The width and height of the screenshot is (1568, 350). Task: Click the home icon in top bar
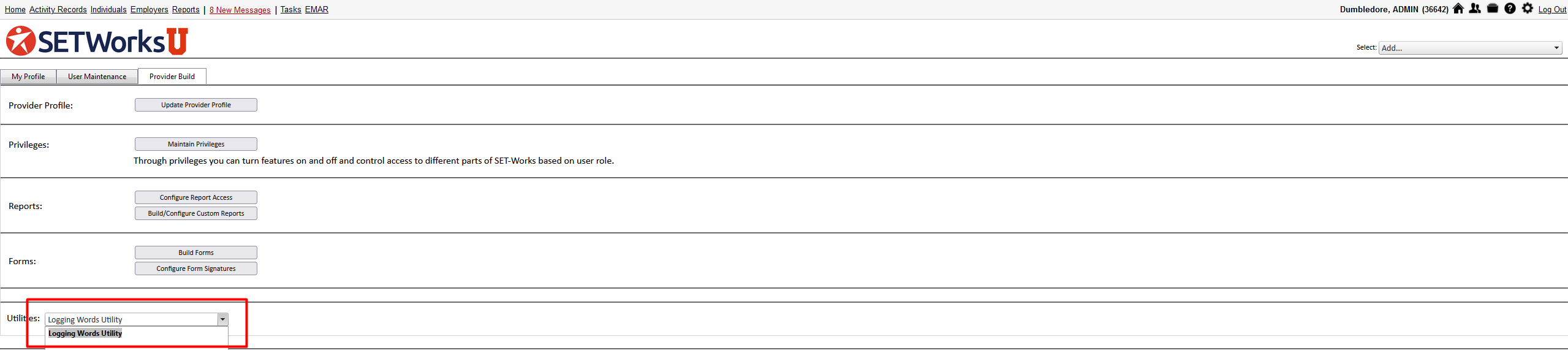coord(1458,9)
